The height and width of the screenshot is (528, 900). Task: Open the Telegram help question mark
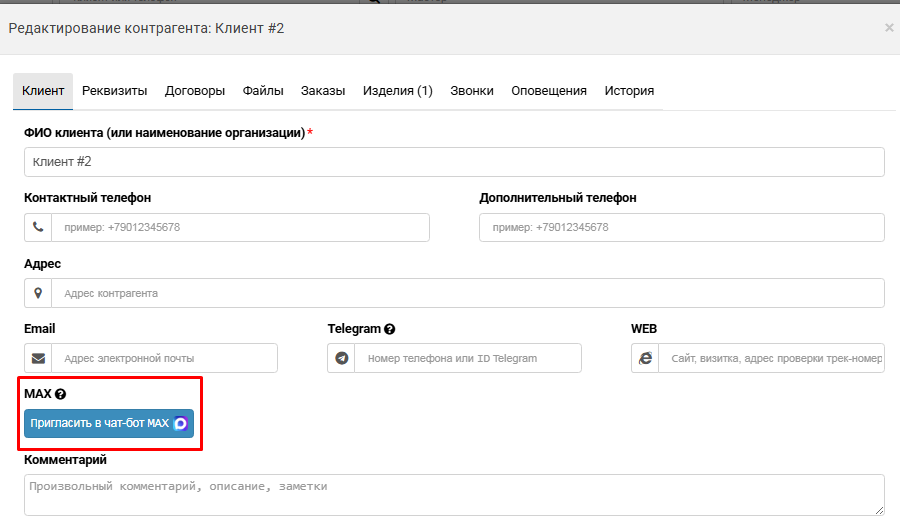pos(390,329)
